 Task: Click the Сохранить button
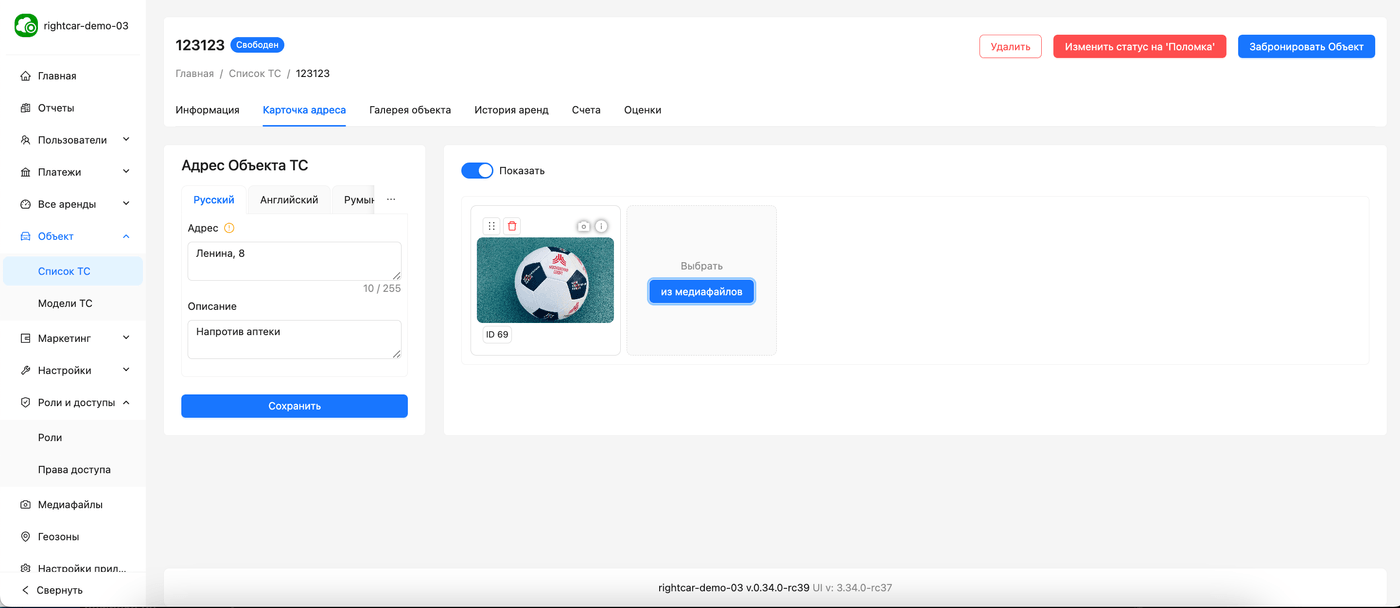[x=294, y=406]
